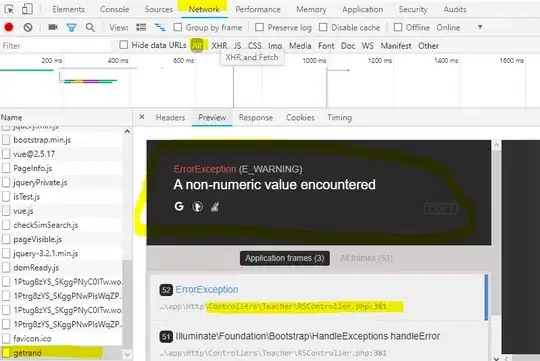The image size is (540, 361).
Task: Open the Response sub-tab
Action: click(x=256, y=117)
